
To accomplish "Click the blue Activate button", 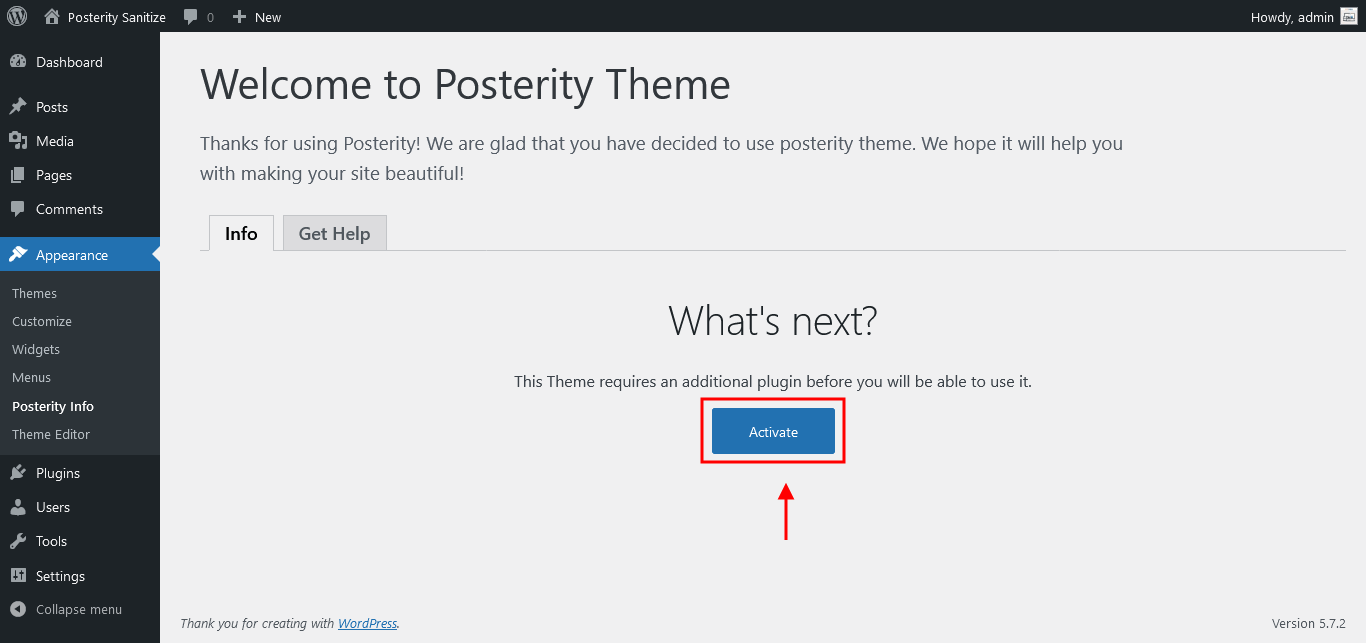I will coord(773,431).
